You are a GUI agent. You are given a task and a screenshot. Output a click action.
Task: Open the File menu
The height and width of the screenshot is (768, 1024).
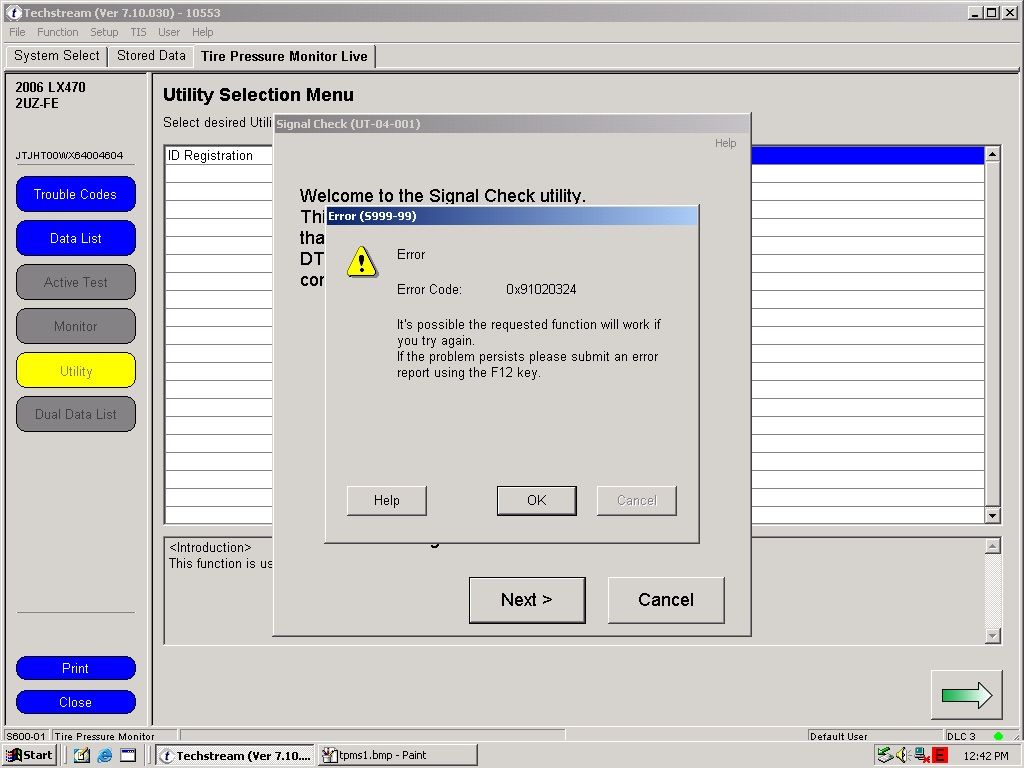pyautogui.click(x=17, y=32)
